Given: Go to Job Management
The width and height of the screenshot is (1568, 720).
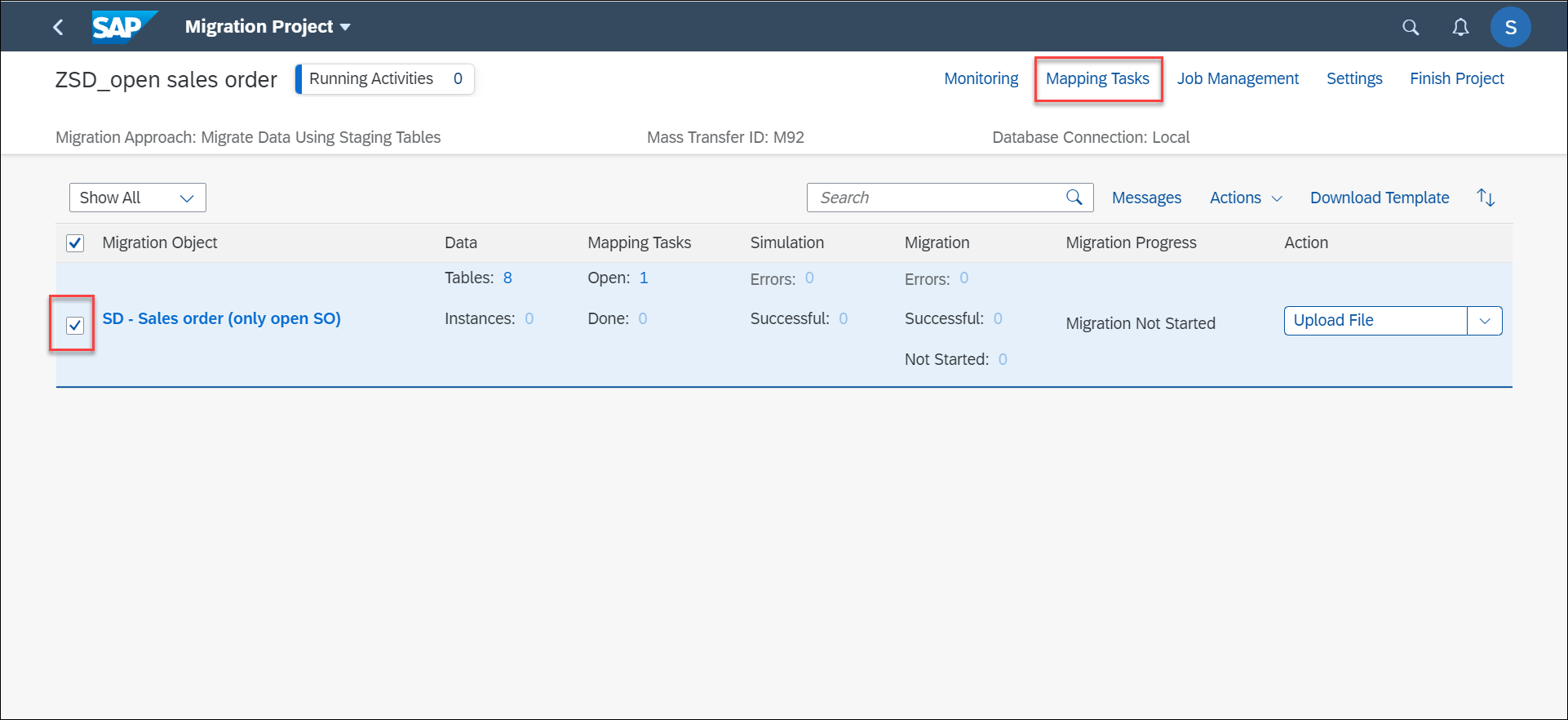Looking at the screenshot, I should pyautogui.click(x=1238, y=78).
